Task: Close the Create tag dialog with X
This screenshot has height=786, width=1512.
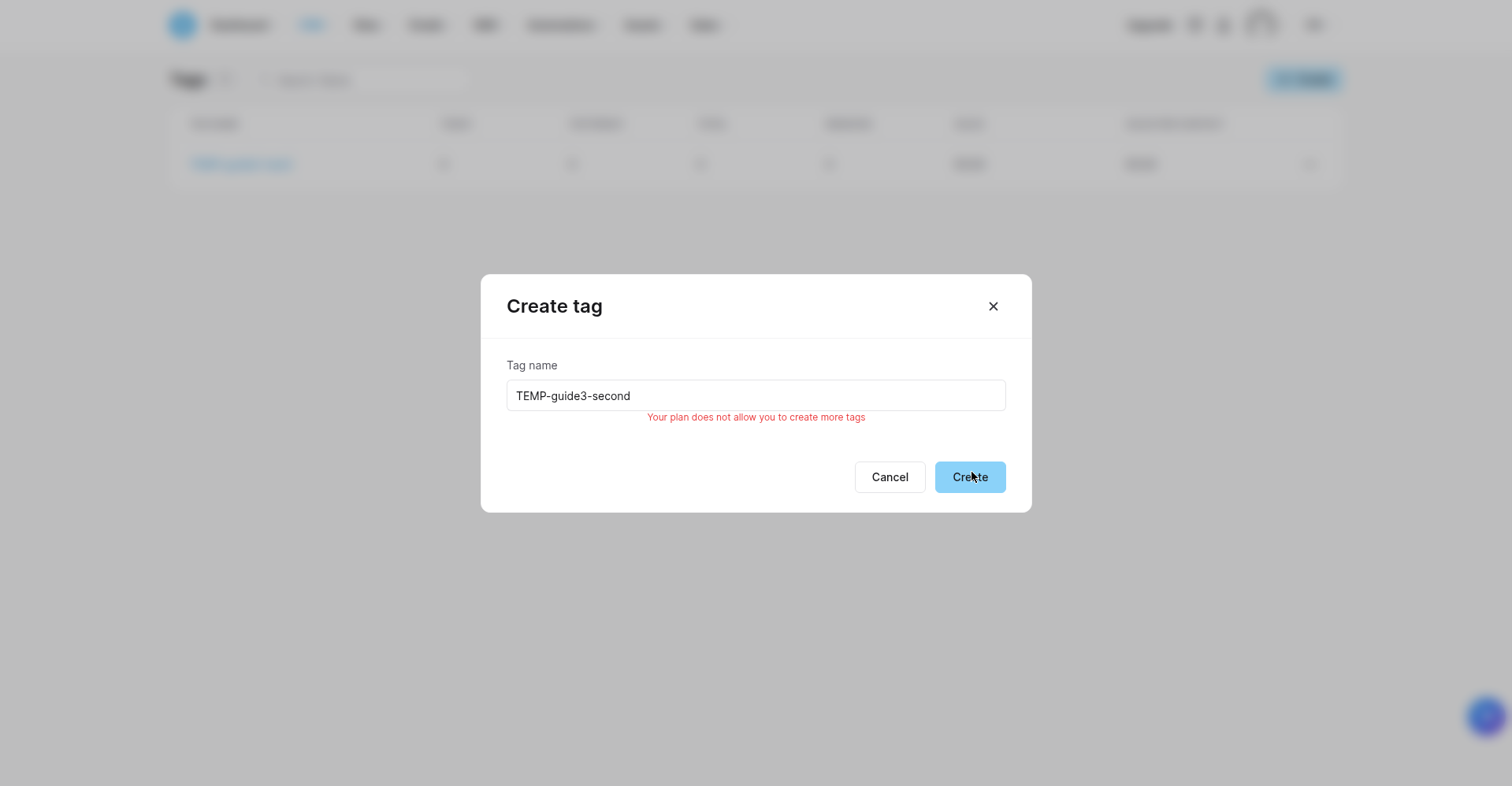Action: [x=993, y=306]
